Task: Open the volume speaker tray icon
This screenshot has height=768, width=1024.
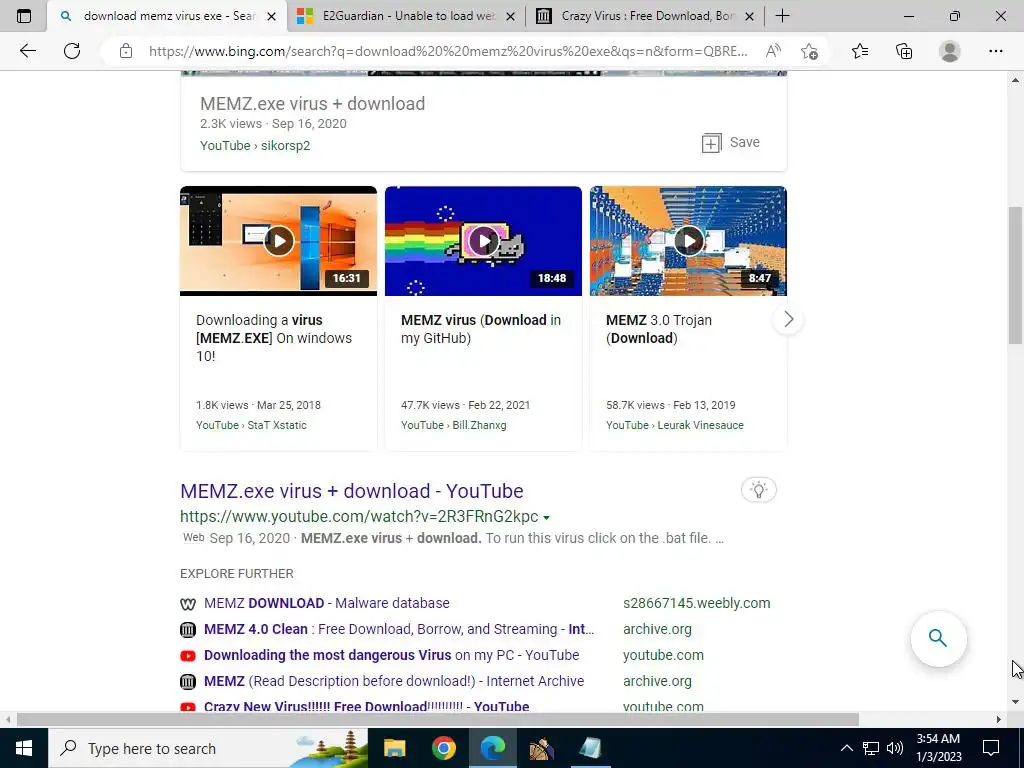Action: tap(895, 748)
